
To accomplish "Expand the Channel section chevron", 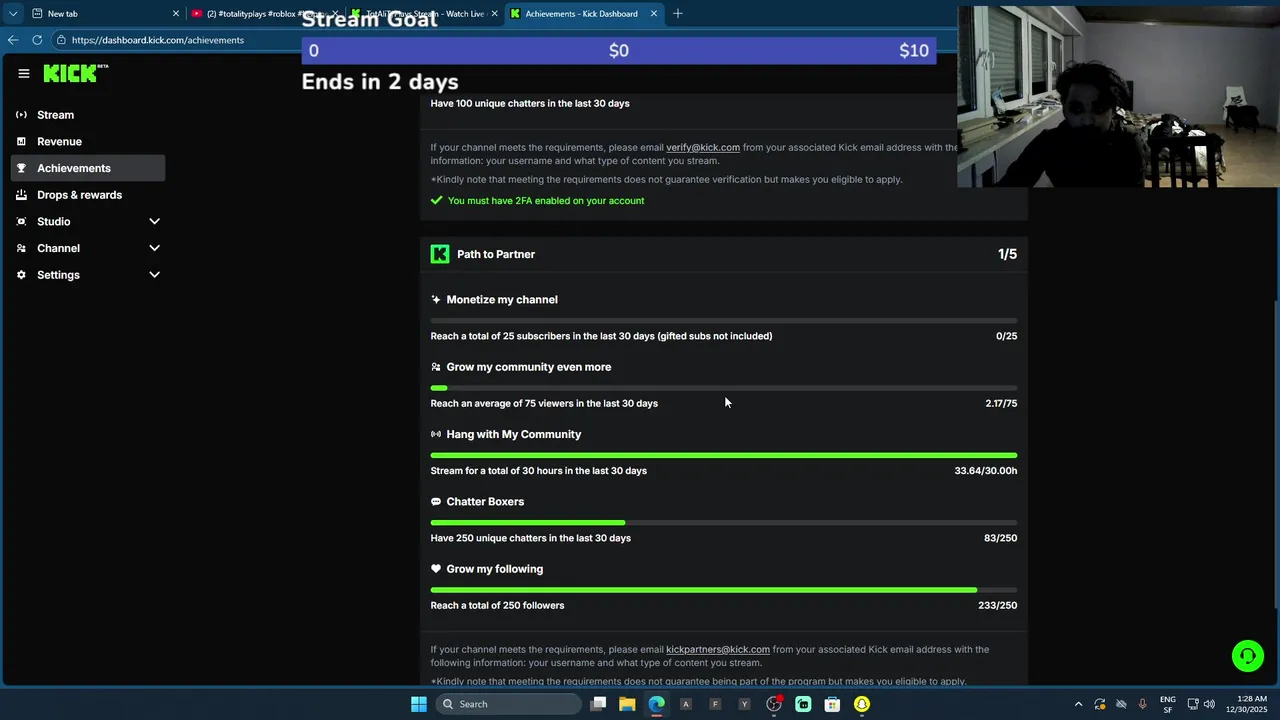I will click(x=154, y=248).
